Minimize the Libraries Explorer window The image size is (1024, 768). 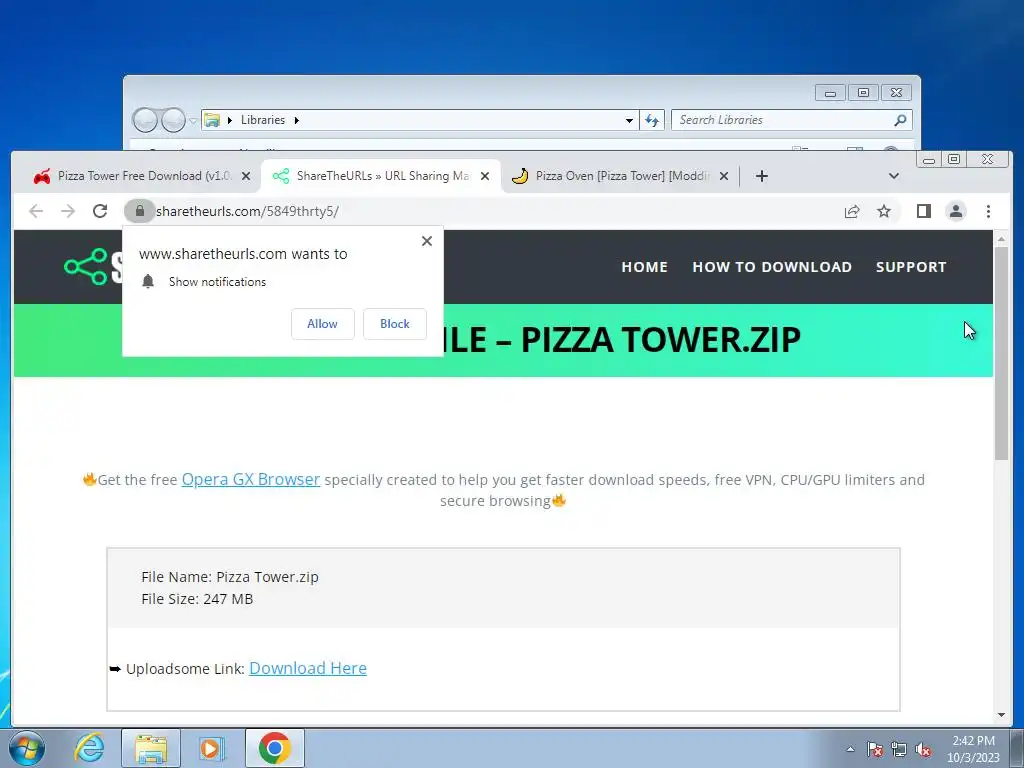click(830, 93)
